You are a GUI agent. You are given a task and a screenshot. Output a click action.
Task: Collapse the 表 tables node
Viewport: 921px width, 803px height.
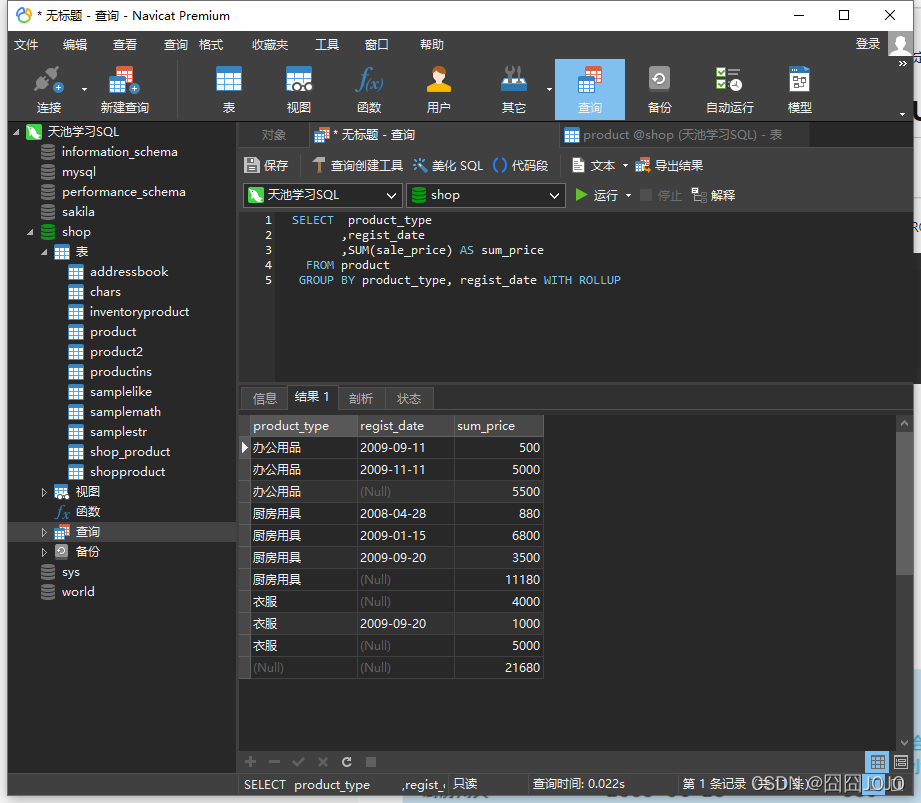(x=44, y=252)
